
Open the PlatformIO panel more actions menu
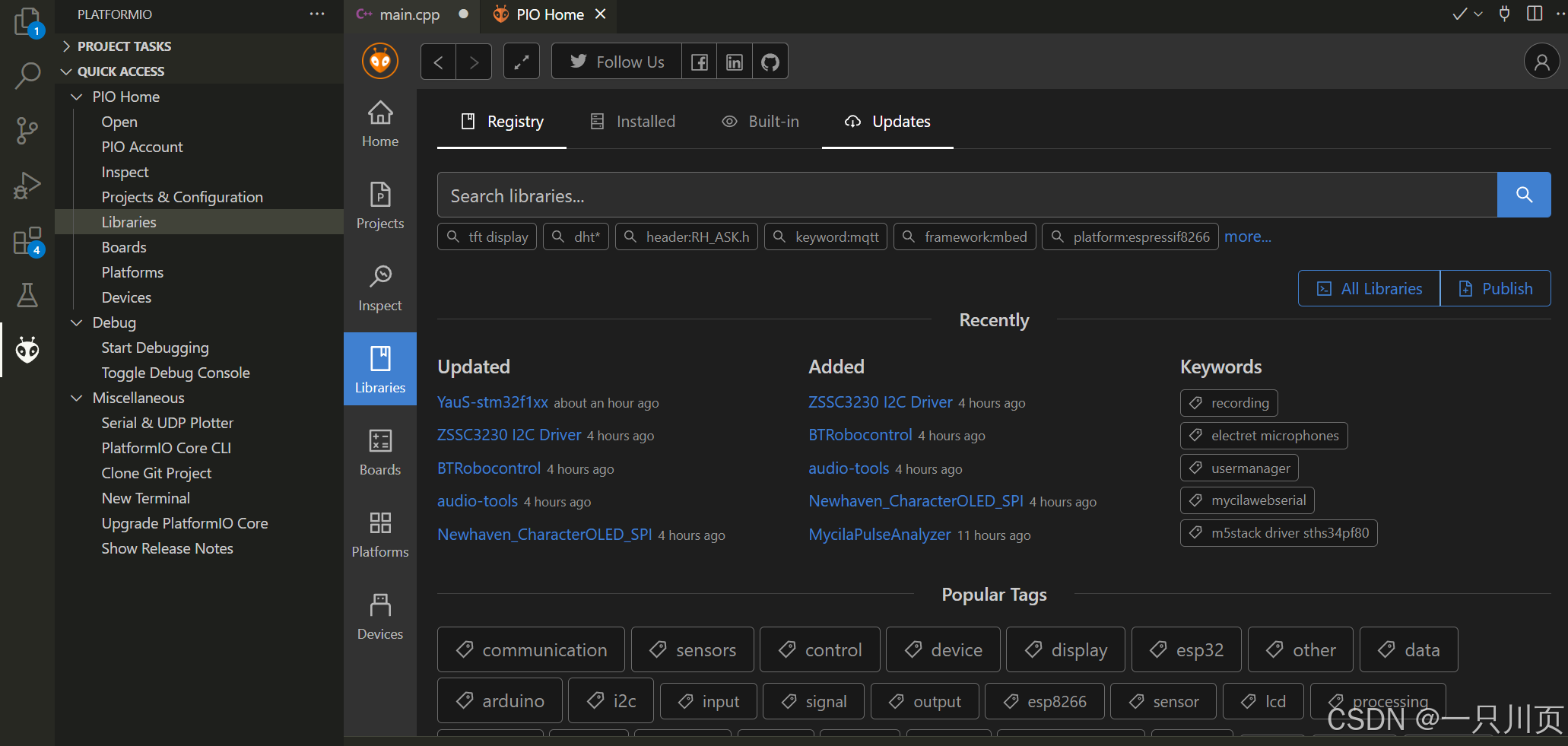[317, 14]
